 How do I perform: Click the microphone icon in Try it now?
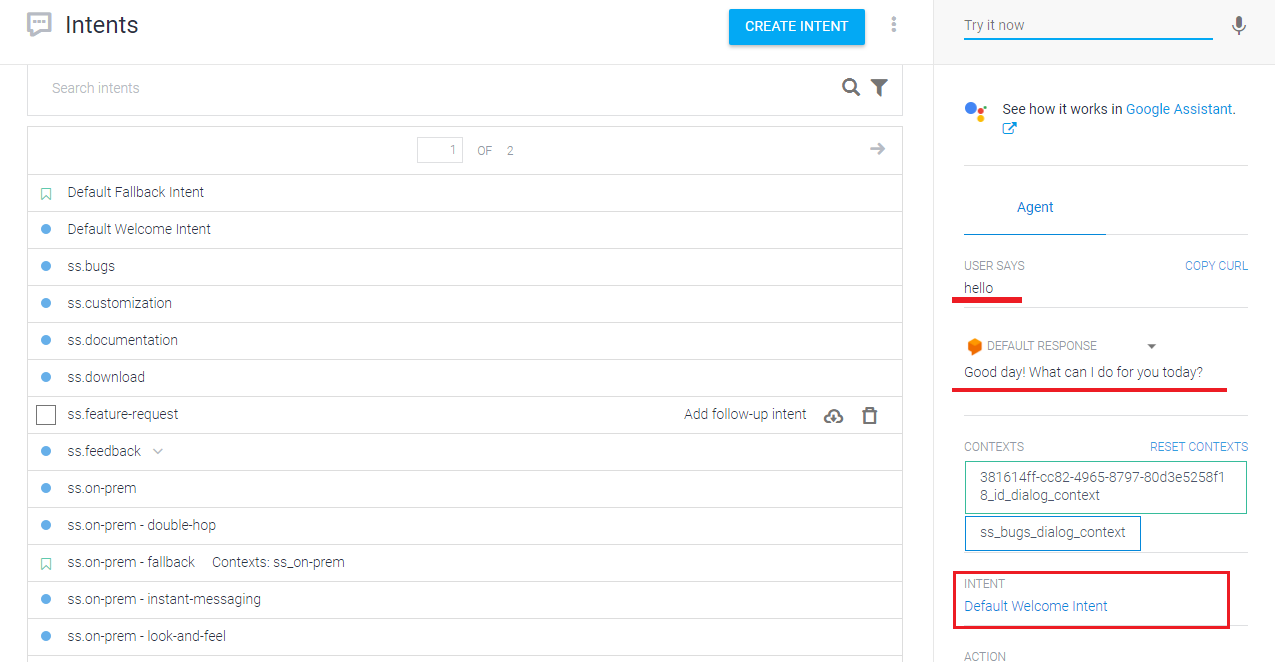[1239, 26]
